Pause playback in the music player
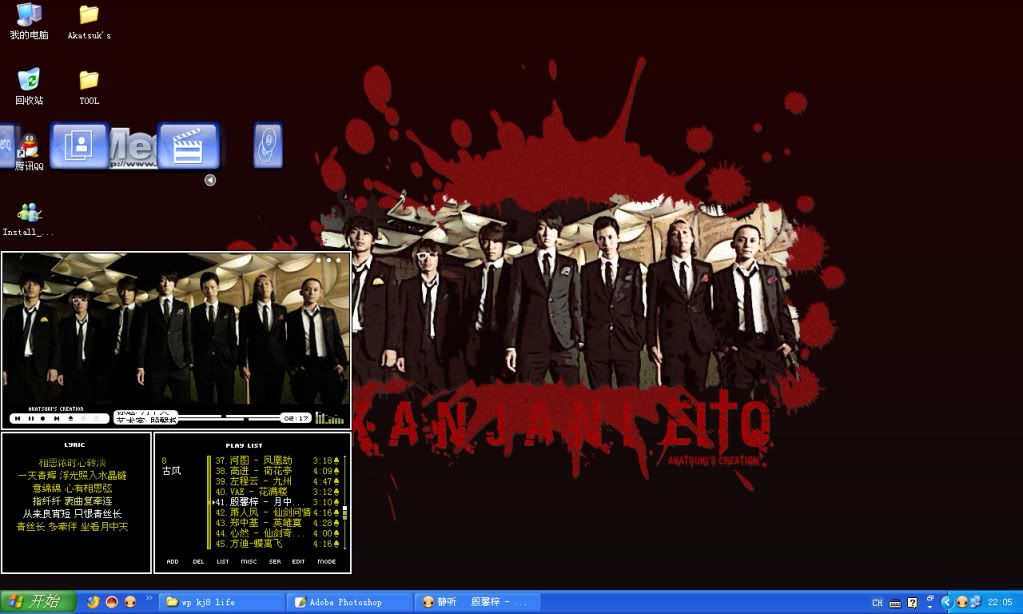This screenshot has height=614, width=1023. (x=30, y=418)
